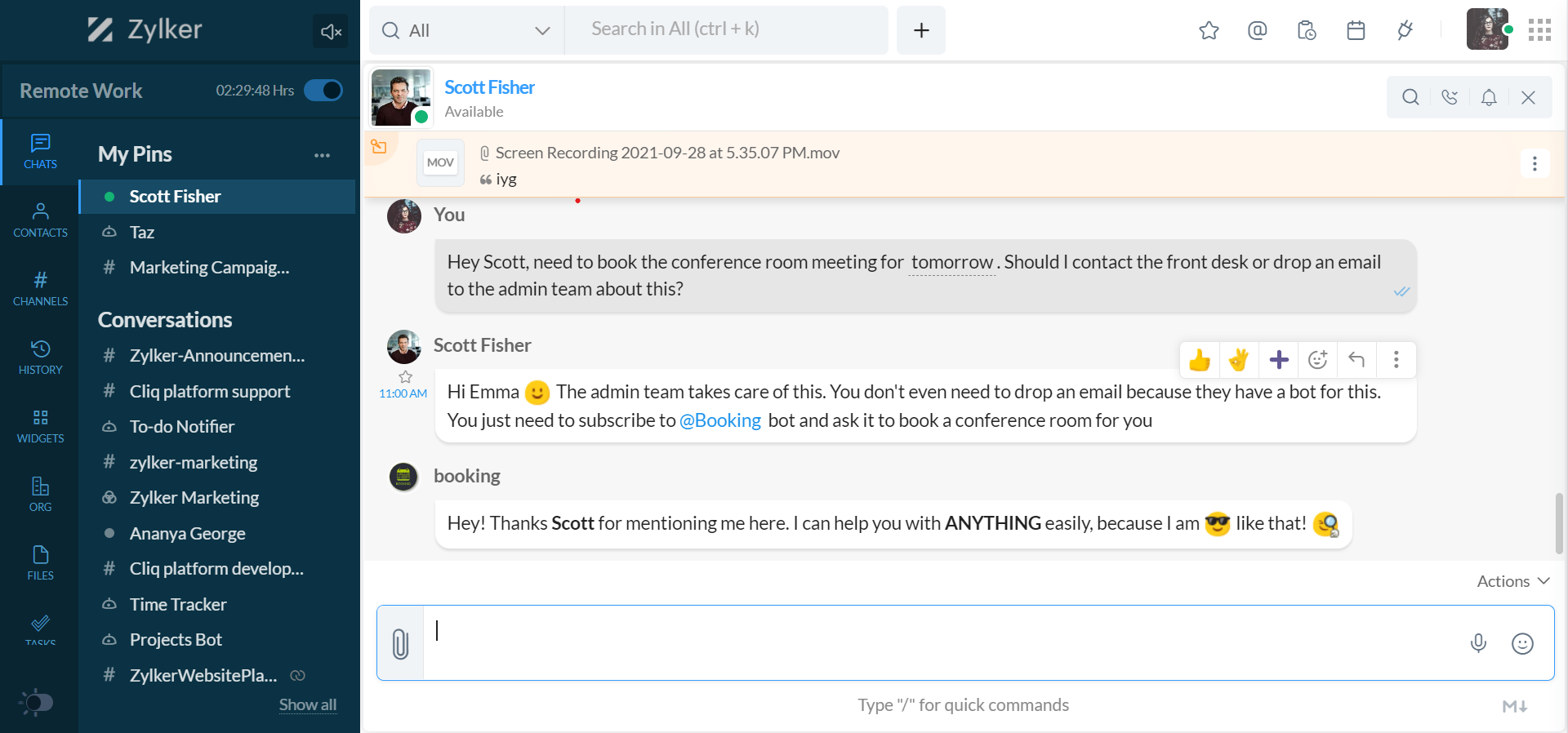Expand the Actions dropdown
Image resolution: width=1568 pixels, height=733 pixels.
coord(1512,581)
